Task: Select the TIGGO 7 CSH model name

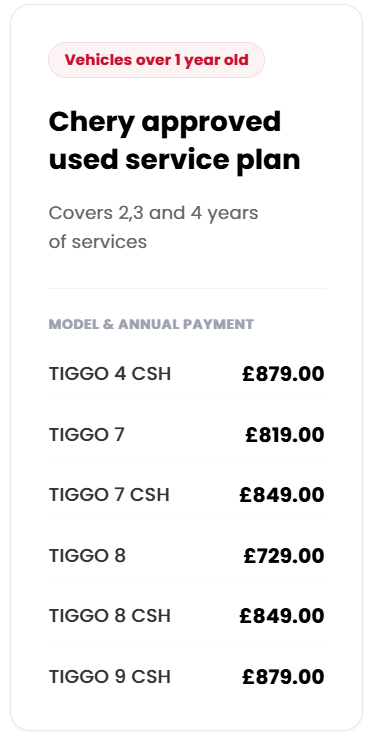Action: [109, 495]
